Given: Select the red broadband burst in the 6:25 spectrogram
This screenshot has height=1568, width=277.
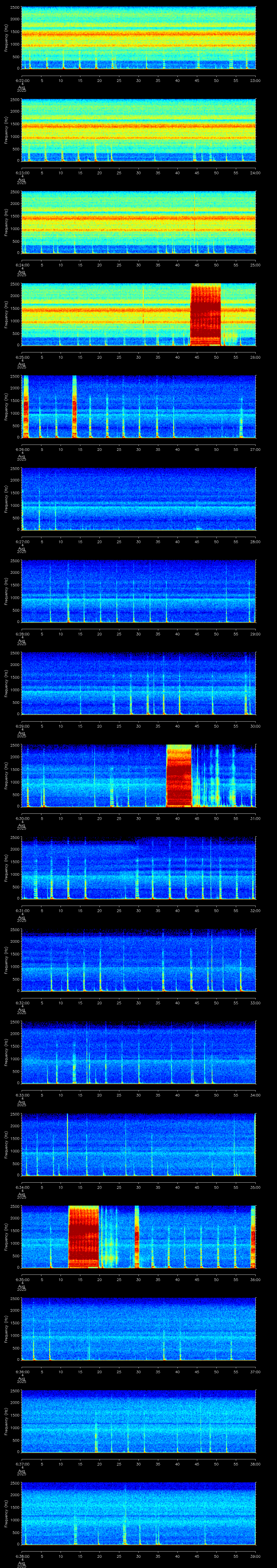Looking at the screenshot, I should (206, 315).
